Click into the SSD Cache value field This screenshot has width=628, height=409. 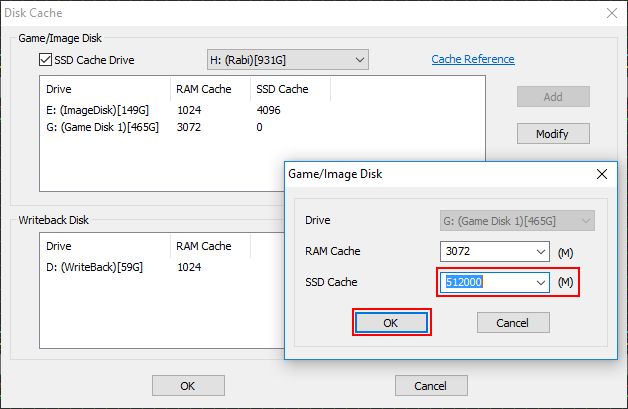point(487,282)
